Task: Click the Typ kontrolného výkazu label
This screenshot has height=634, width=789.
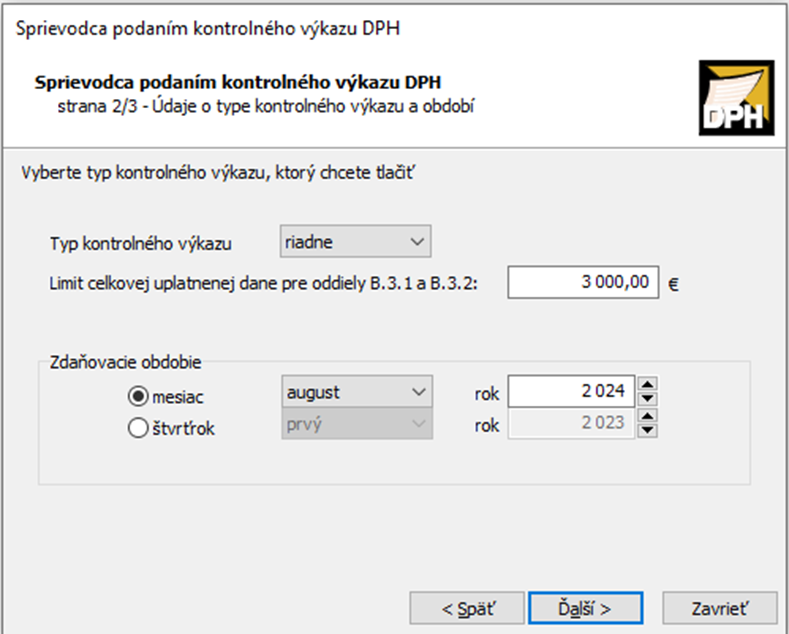Action: click(141, 243)
